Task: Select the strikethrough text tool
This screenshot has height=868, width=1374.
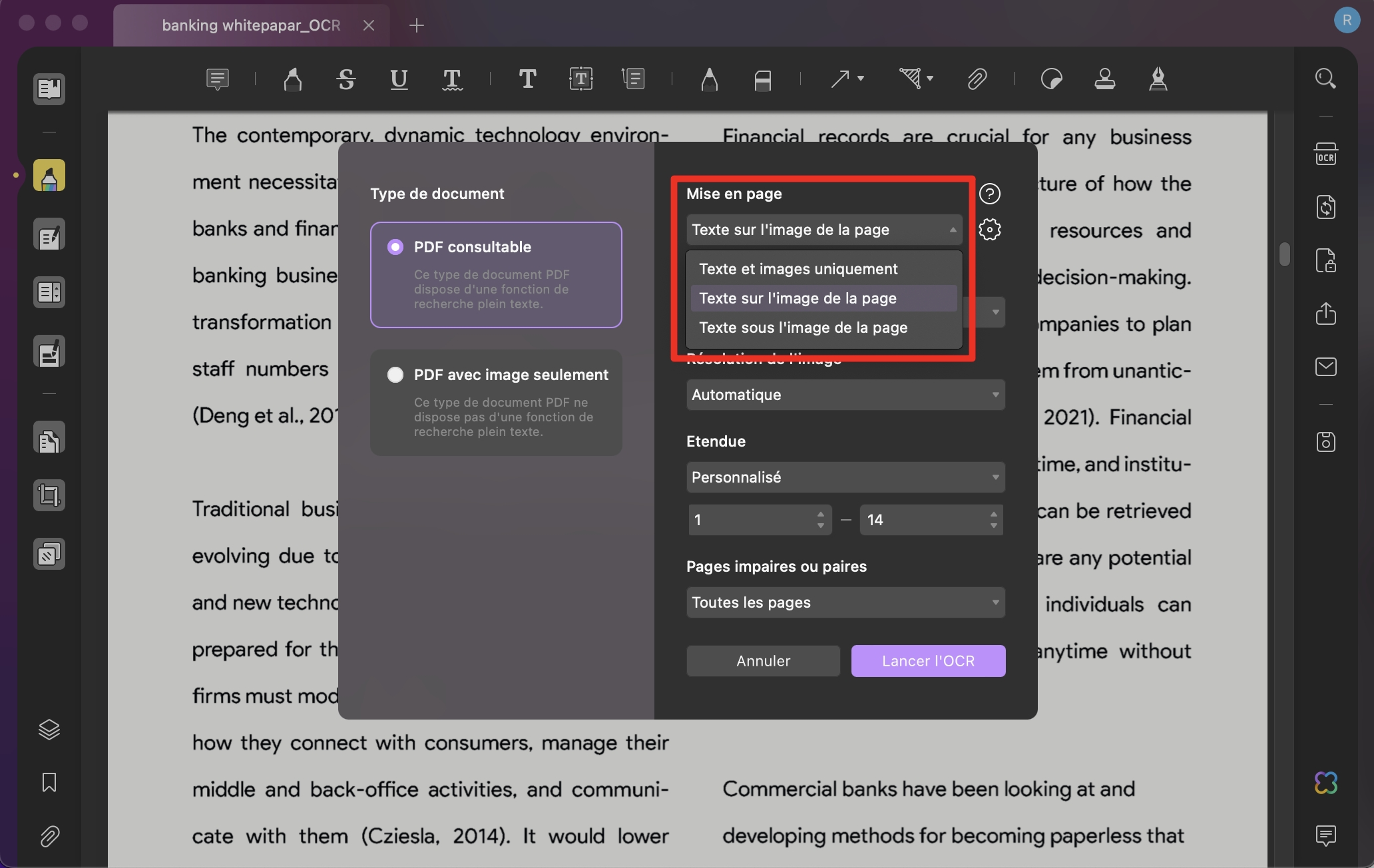Action: 345,79
